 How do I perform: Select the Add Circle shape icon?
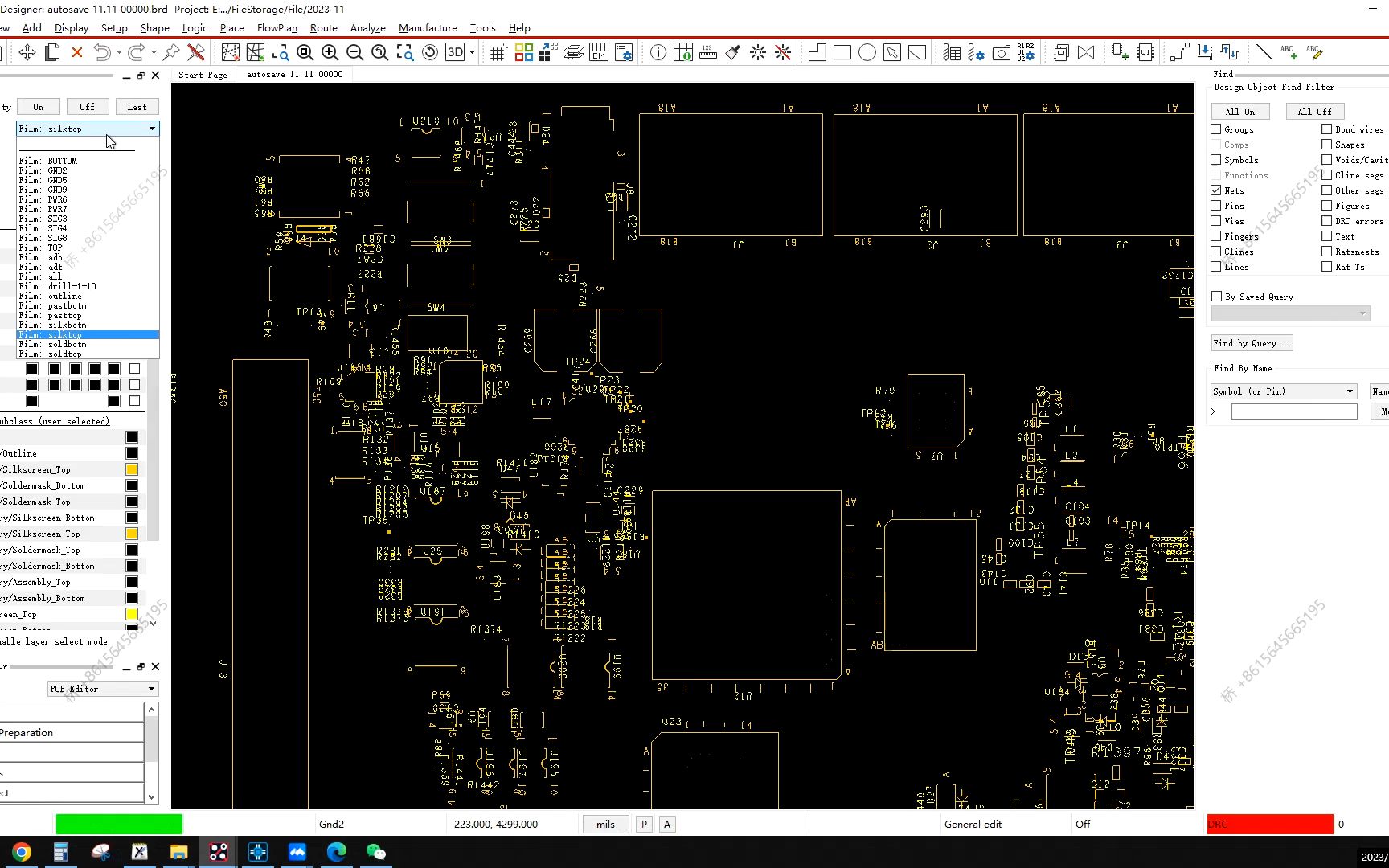(867, 53)
